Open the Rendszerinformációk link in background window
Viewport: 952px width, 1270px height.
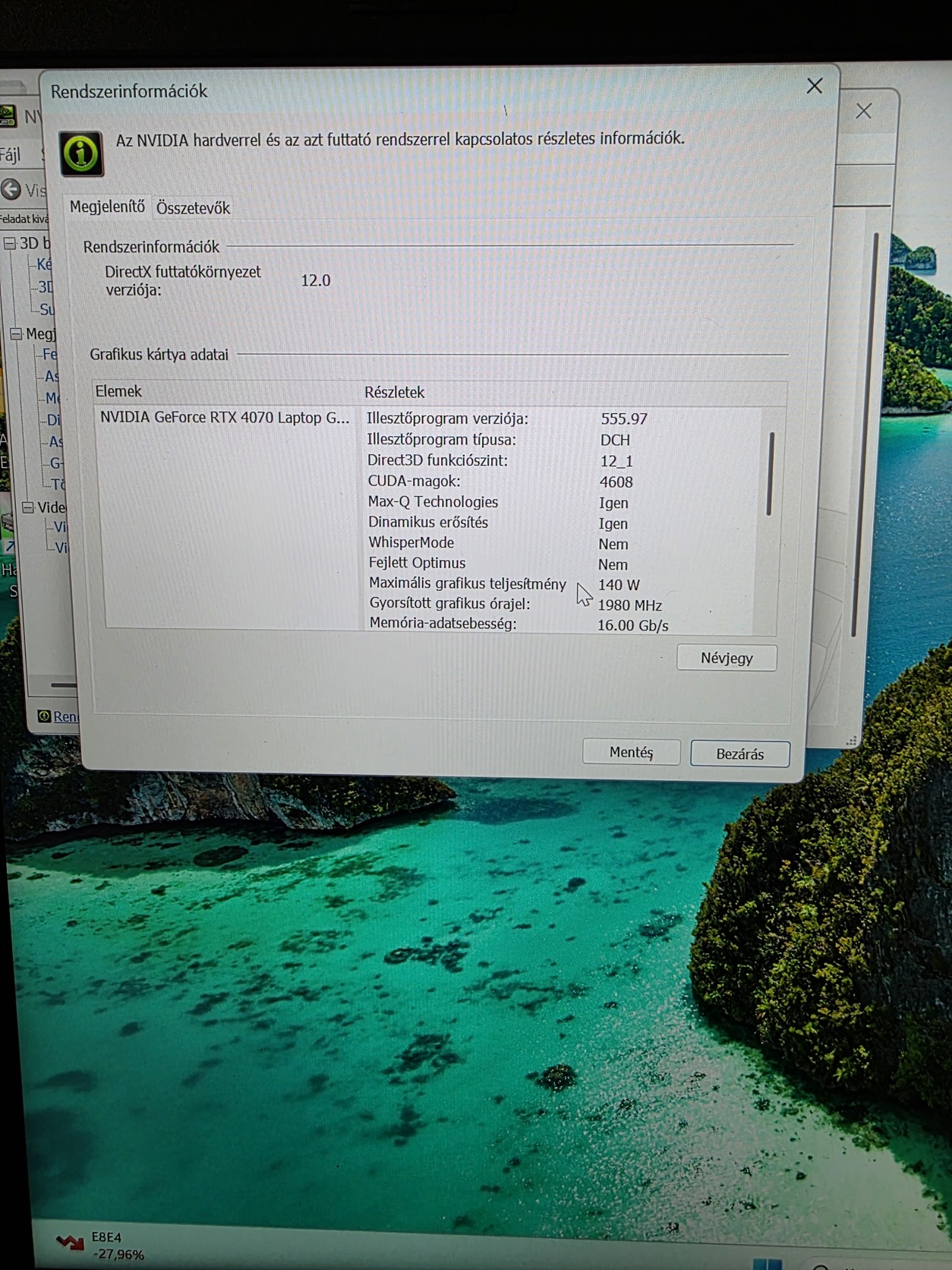[x=65, y=716]
